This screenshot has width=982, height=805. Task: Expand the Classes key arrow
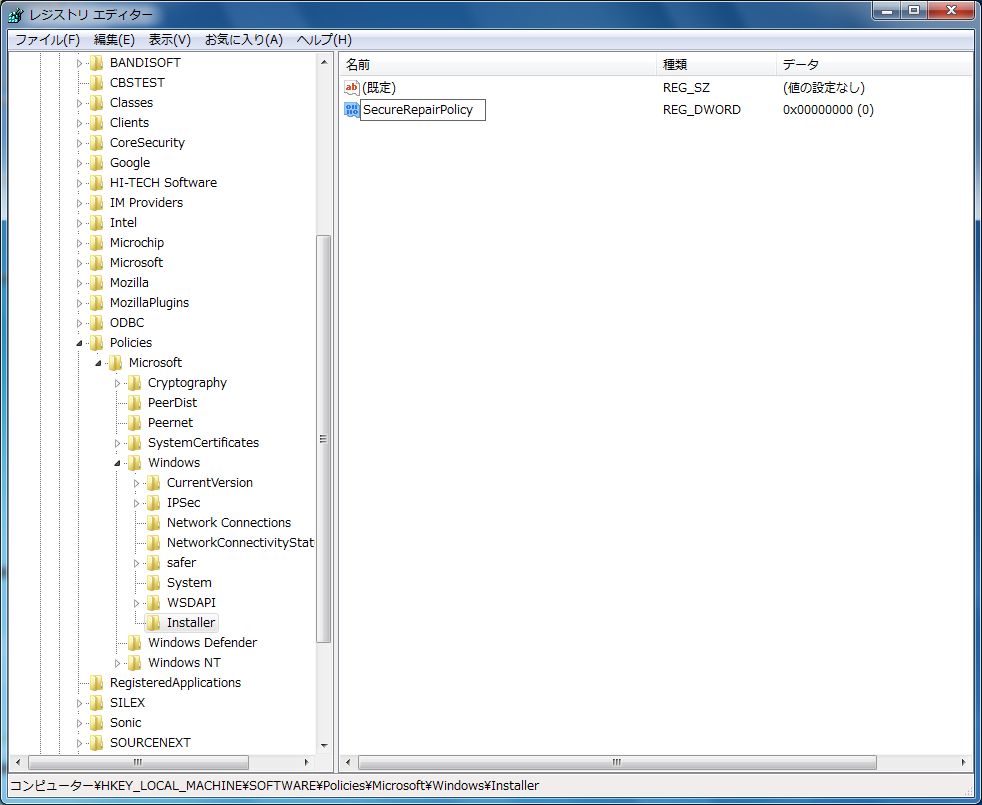coord(80,103)
